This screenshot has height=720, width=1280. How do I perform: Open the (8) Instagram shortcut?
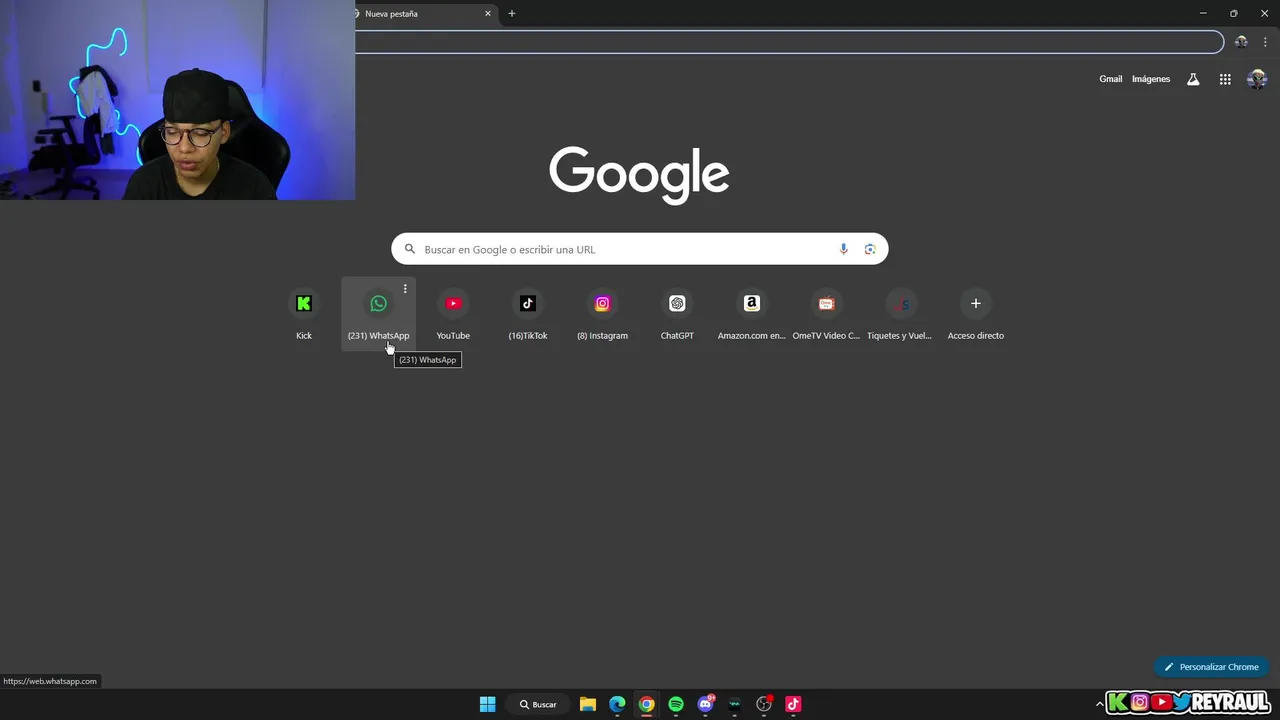click(x=602, y=314)
